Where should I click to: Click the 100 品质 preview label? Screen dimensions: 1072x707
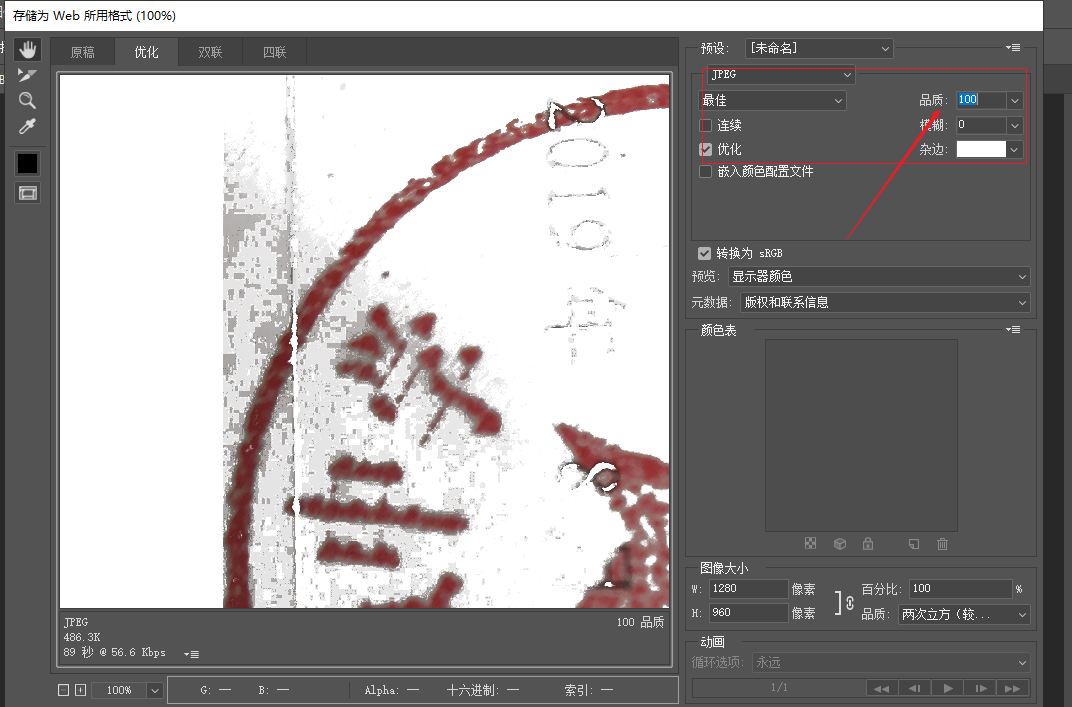(x=640, y=622)
